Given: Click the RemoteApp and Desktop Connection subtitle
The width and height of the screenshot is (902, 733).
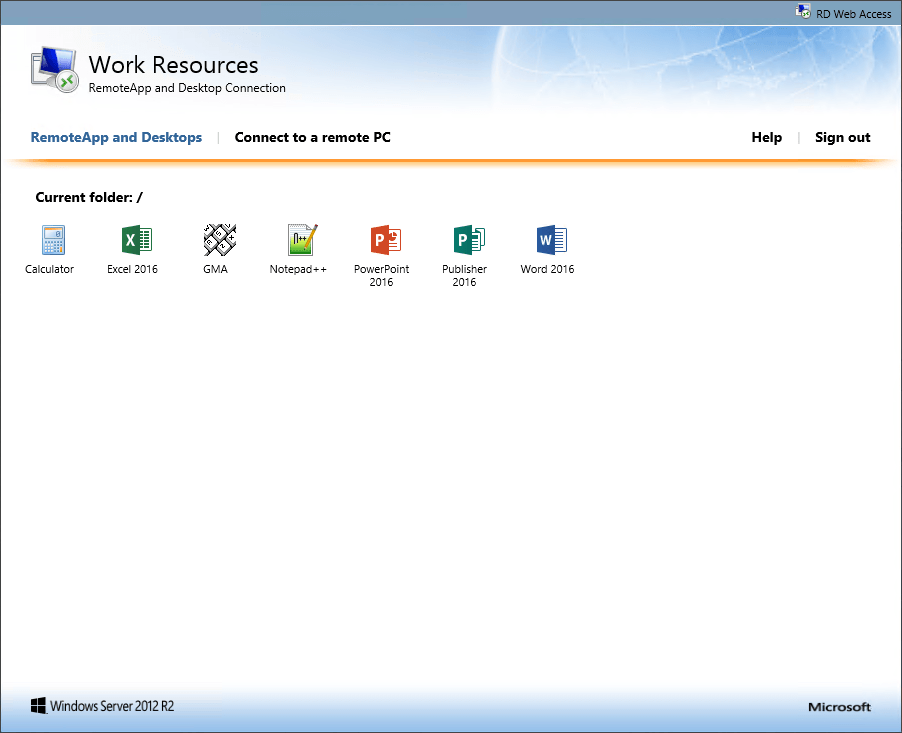Looking at the screenshot, I should coord(187,88).
